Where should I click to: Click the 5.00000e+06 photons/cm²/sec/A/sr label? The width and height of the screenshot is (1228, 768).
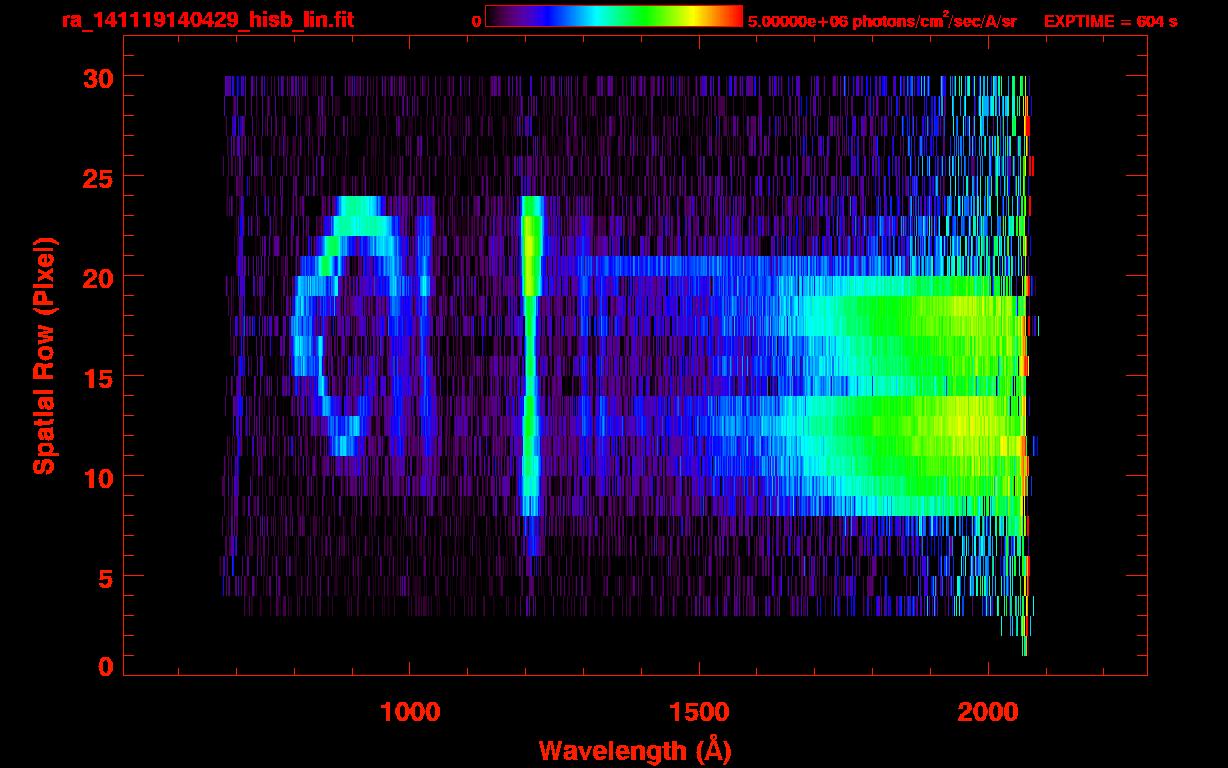pos(882,20)
